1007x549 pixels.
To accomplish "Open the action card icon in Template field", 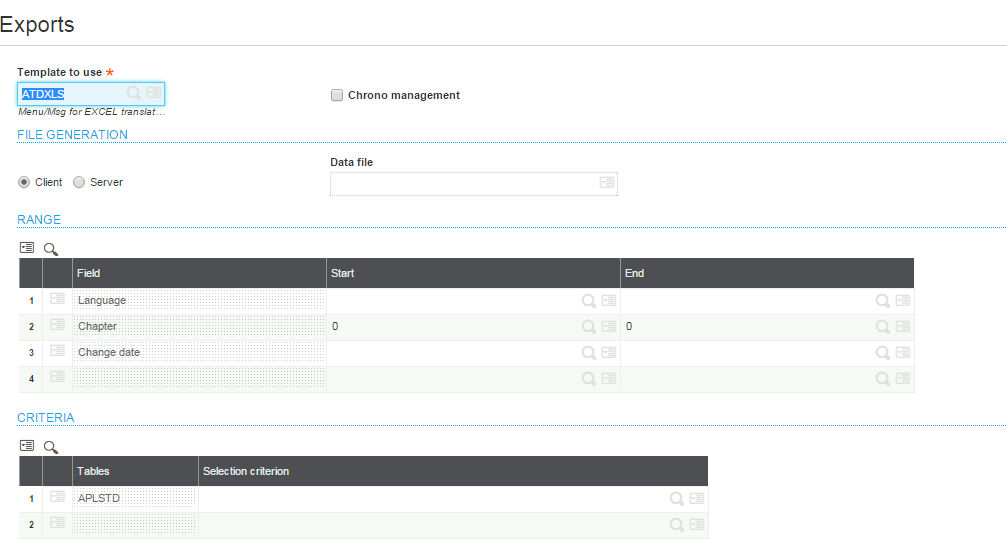I will click(153, 93).
